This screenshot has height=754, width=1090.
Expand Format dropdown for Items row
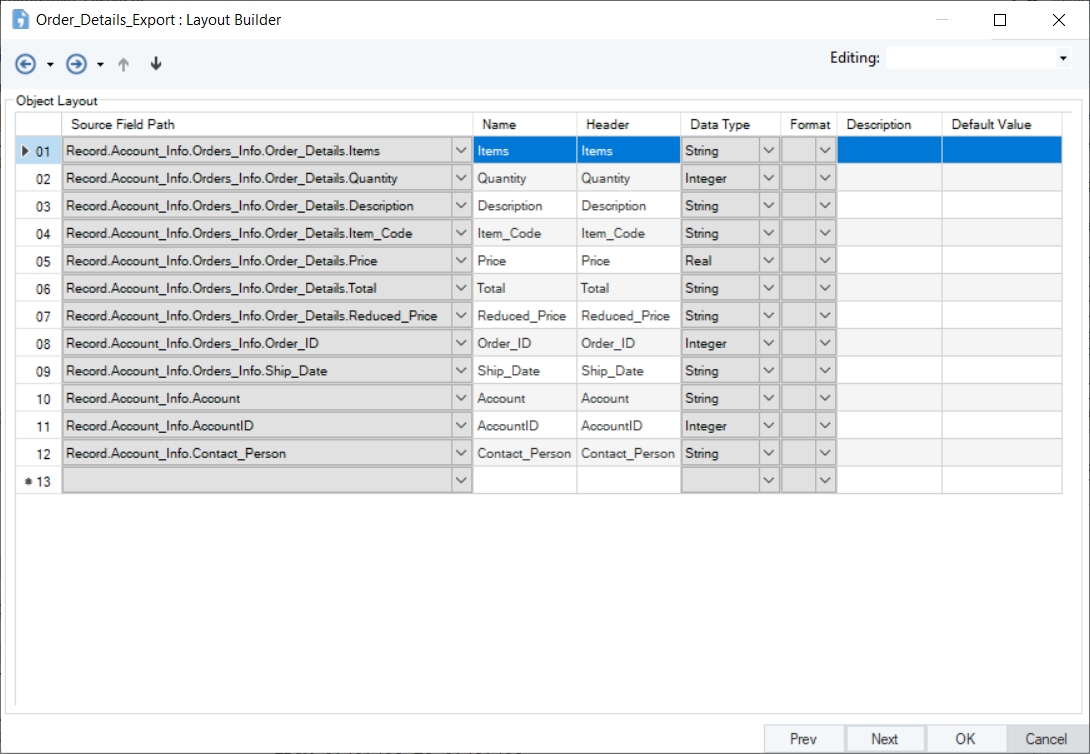(825, 151)
